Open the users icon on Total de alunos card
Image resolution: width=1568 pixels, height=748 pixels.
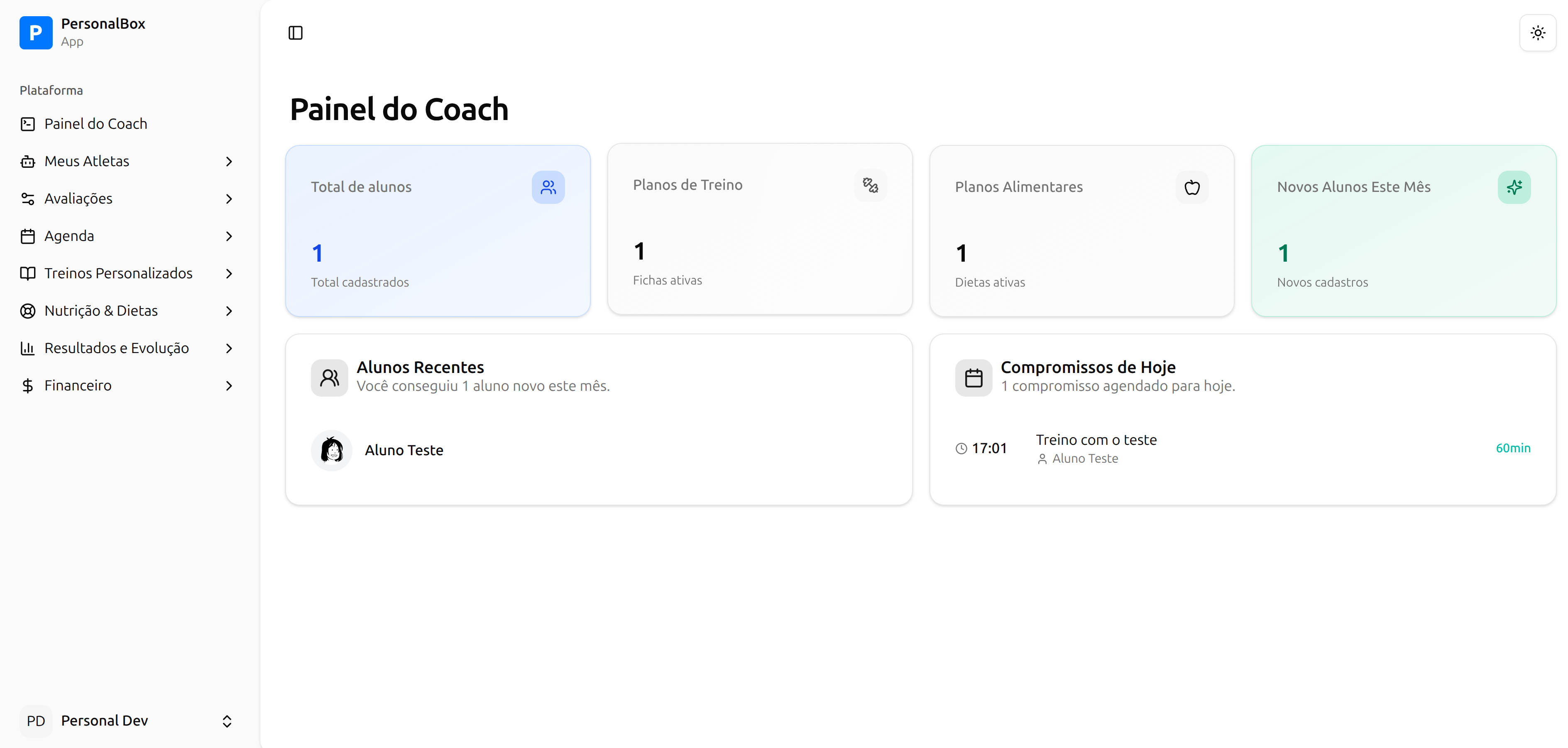click(x=548, y=187)
